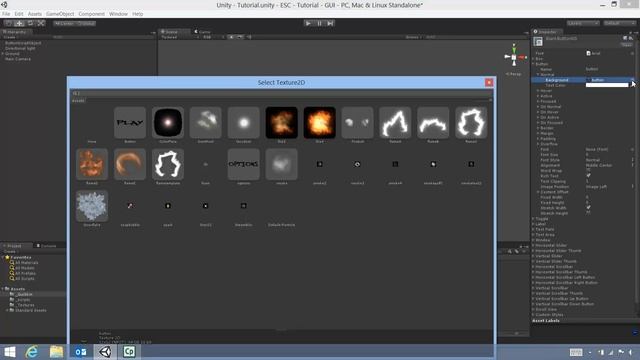Toggle the Rich Text checkbox
Viewport: 640px width, 360px height.
tap(588, 176)
